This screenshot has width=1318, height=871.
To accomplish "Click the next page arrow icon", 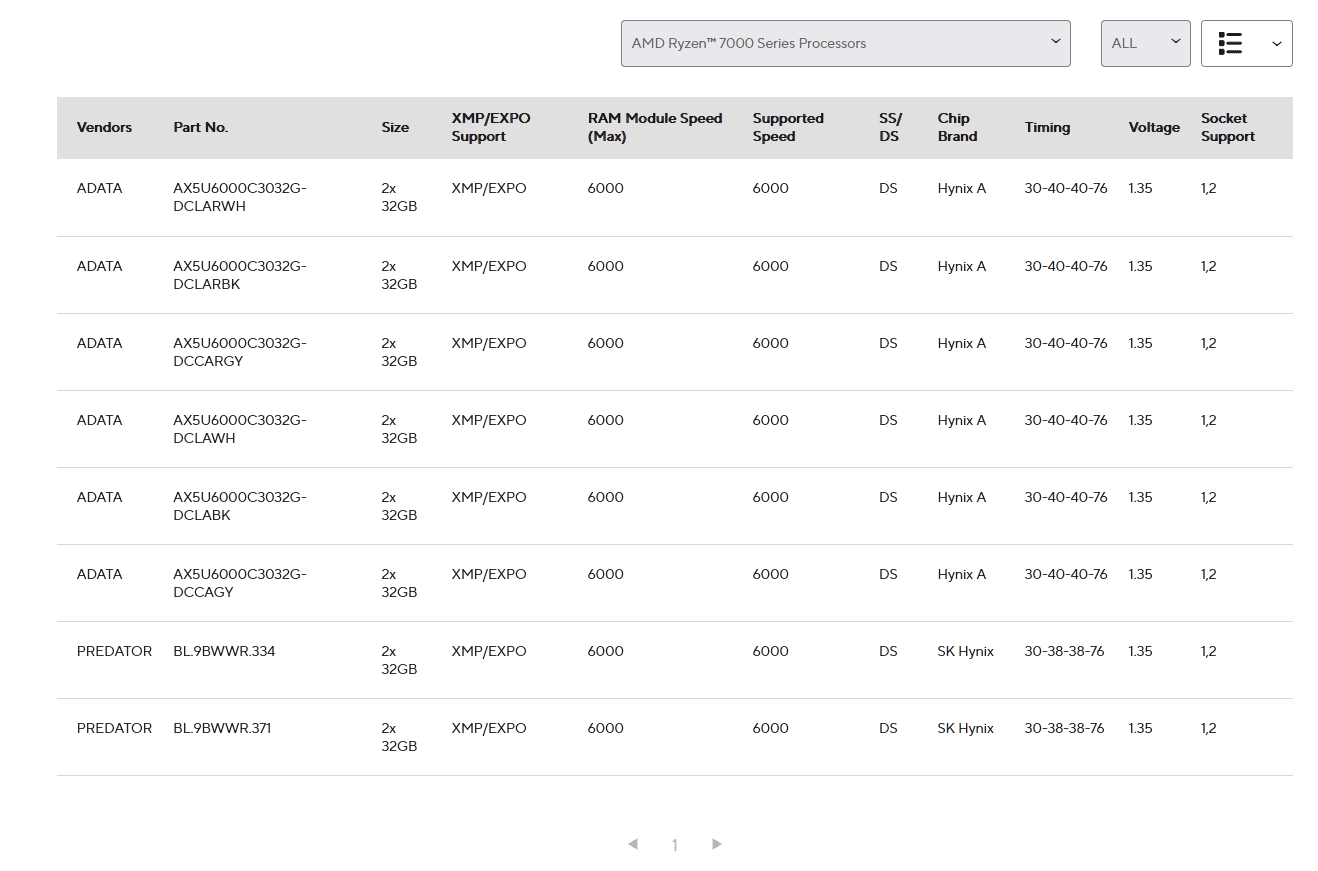I will tap(717, 845).
